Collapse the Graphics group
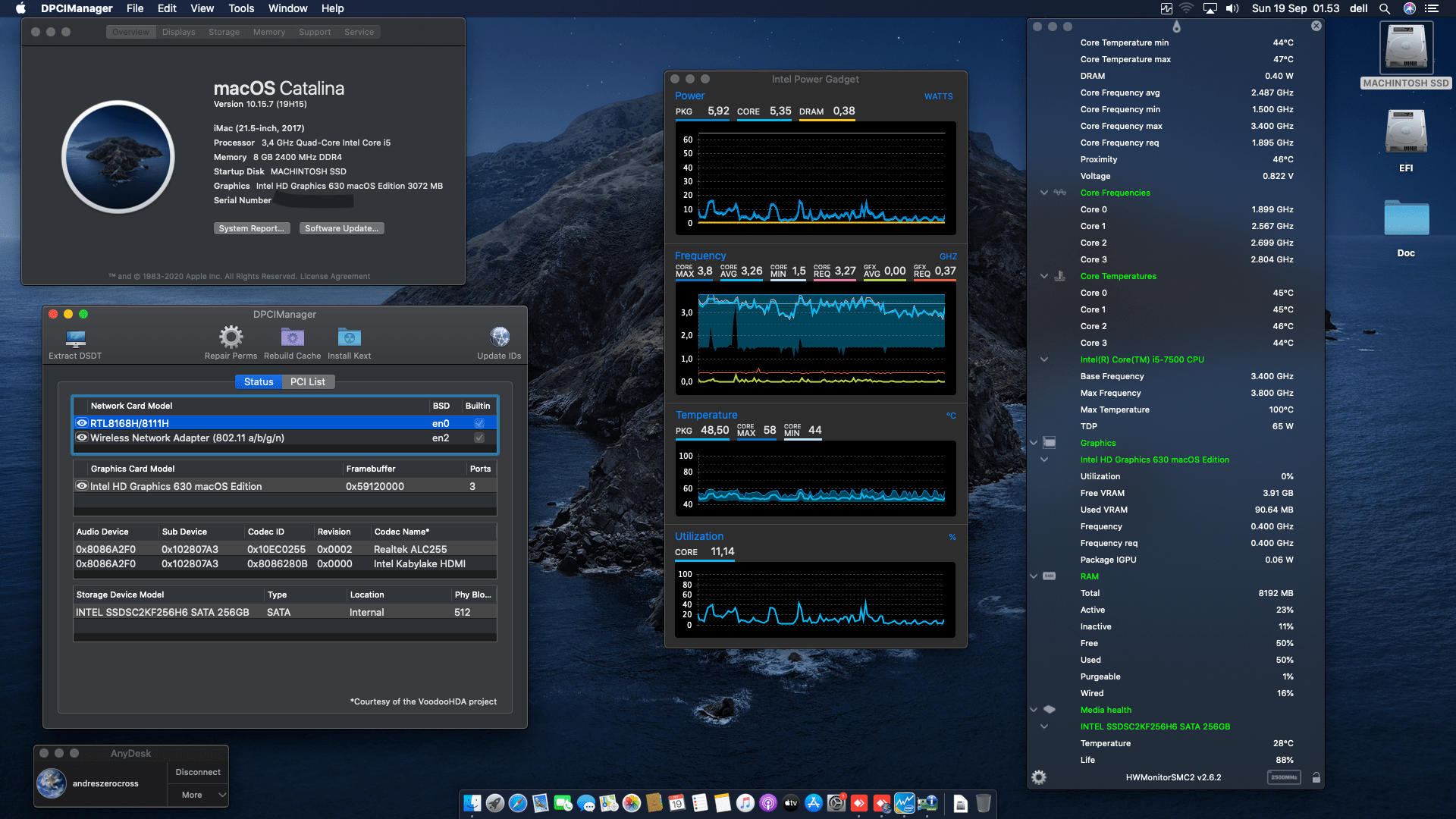Screen dimensions: 1456x819 1034,443
